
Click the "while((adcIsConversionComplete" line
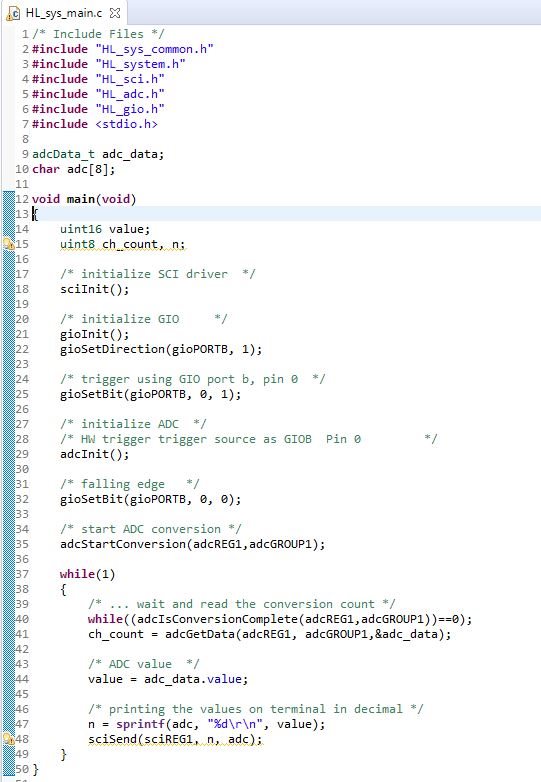click(x=280, y=619)
